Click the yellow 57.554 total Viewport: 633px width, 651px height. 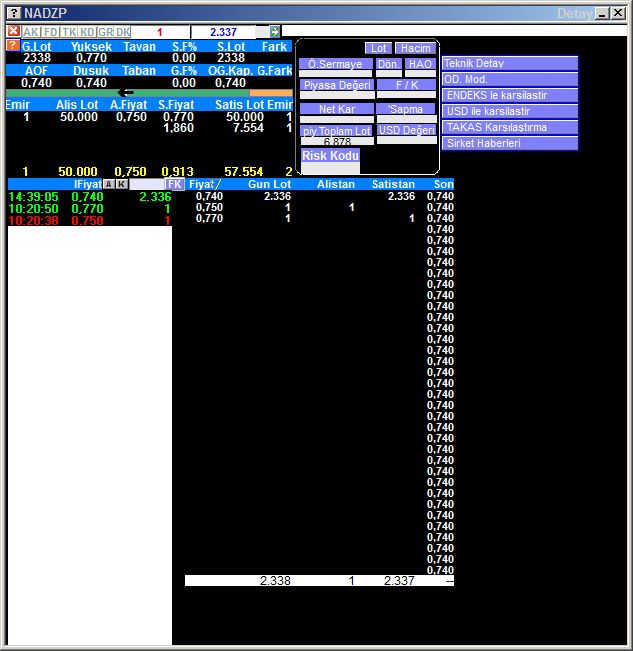tap(244, 171)
